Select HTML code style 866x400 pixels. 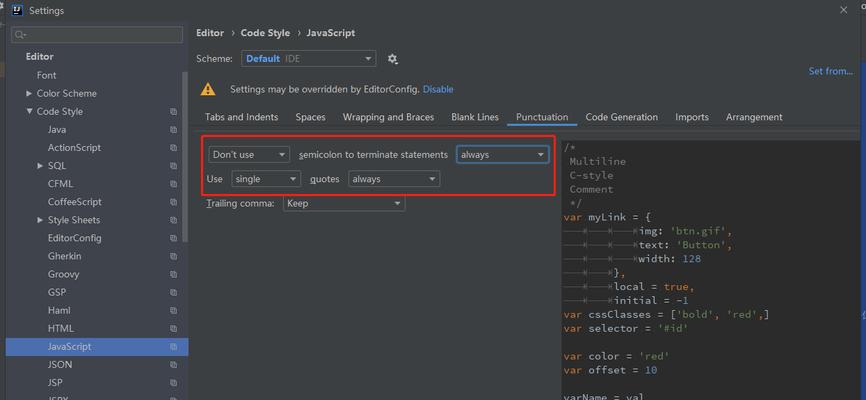[x=61, y=329]
